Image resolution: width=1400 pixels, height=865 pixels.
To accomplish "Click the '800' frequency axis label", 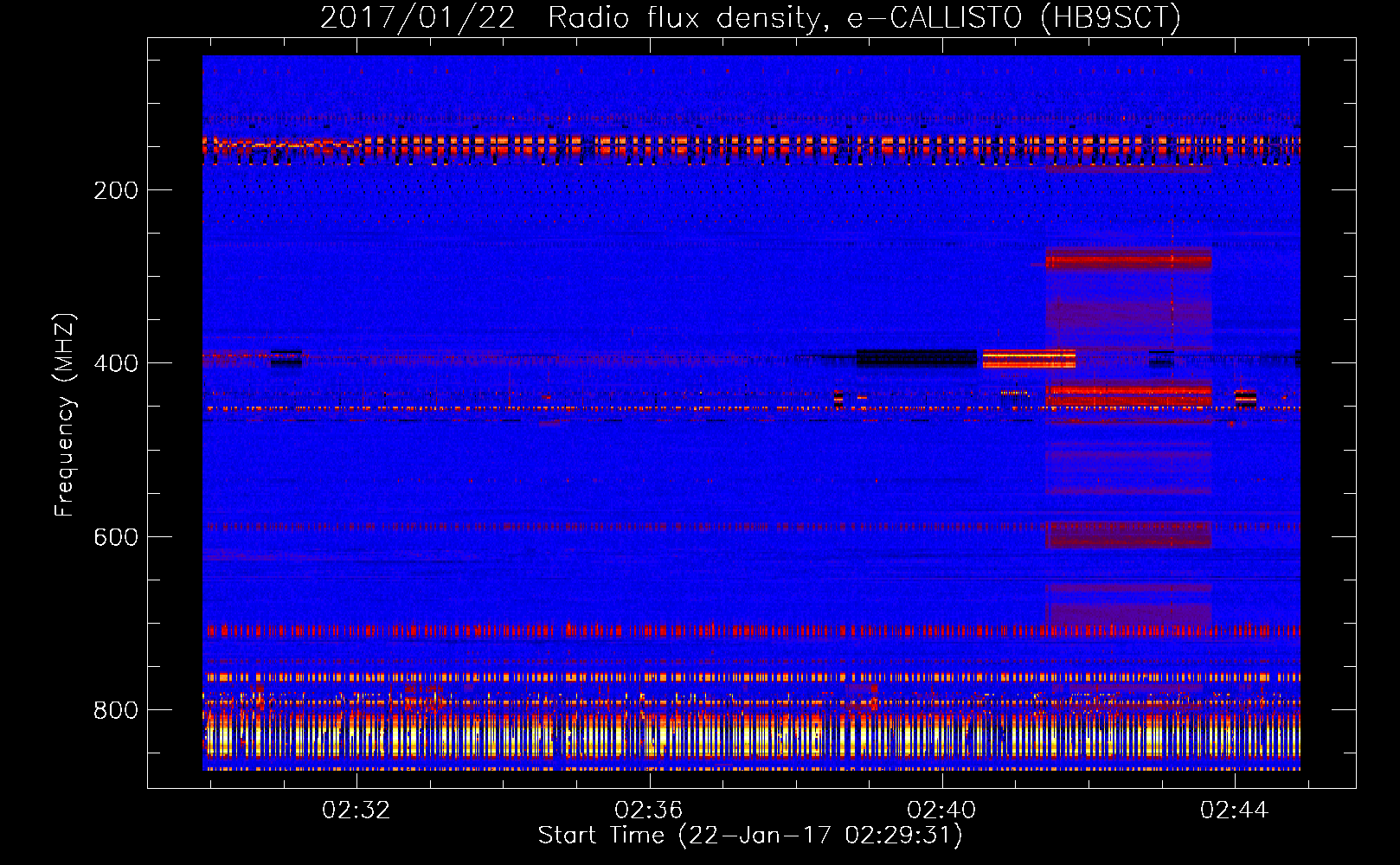I will 116,710.
